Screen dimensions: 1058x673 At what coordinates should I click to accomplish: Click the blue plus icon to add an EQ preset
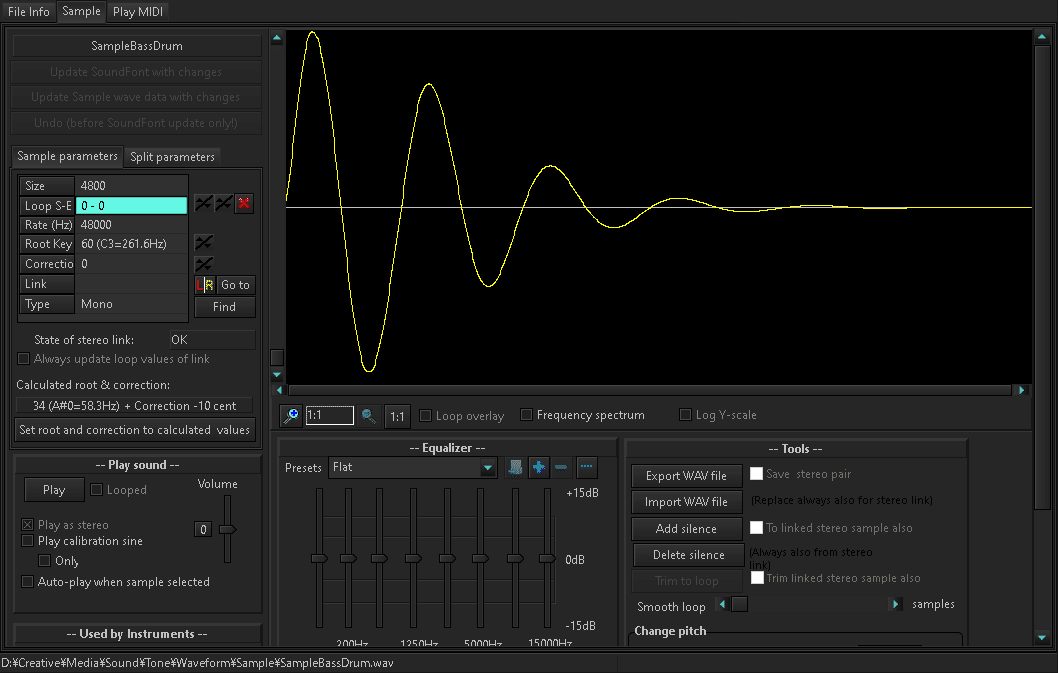(x=539, y=467)
